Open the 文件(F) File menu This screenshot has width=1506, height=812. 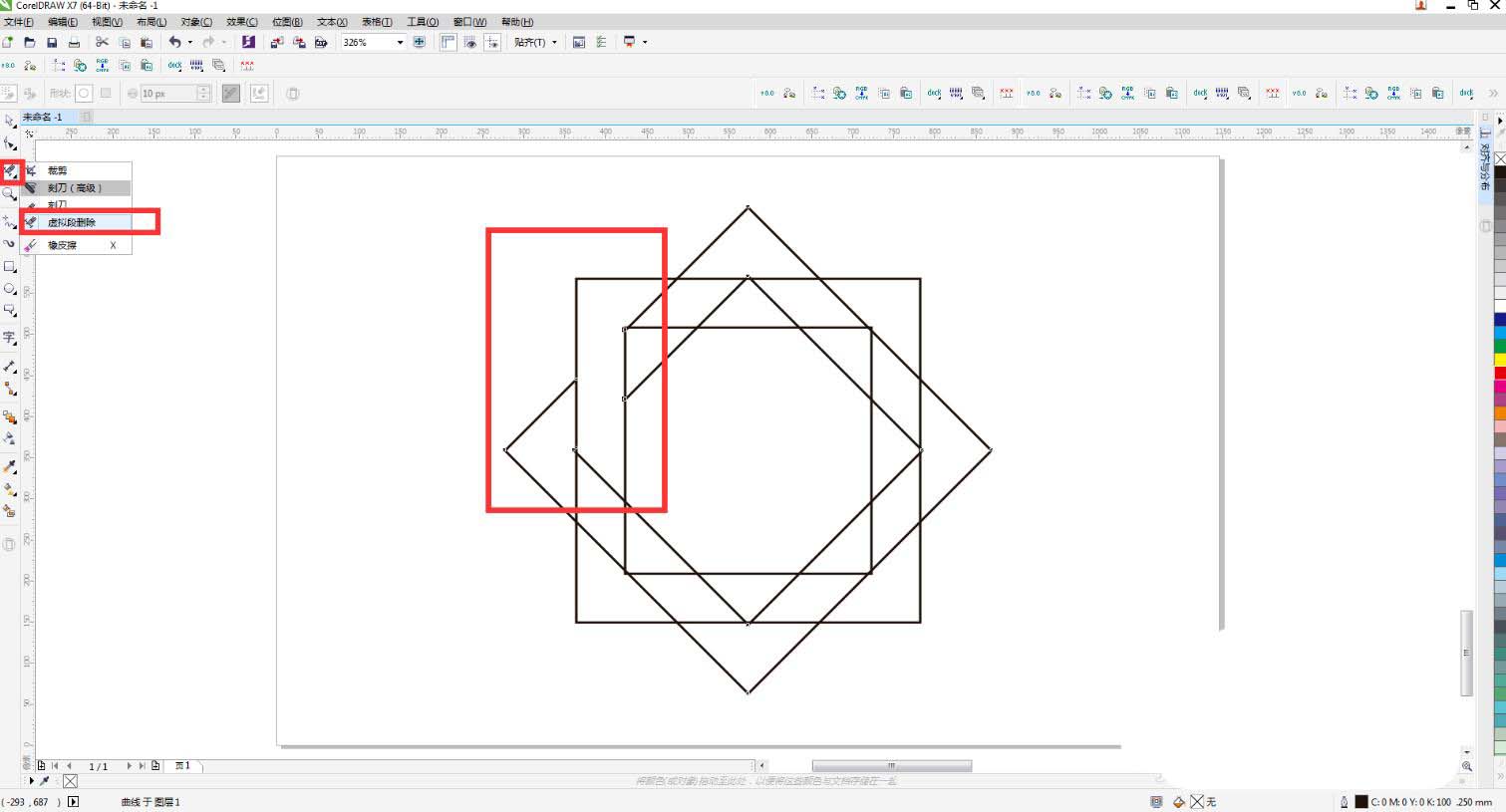tap(18, 22)
